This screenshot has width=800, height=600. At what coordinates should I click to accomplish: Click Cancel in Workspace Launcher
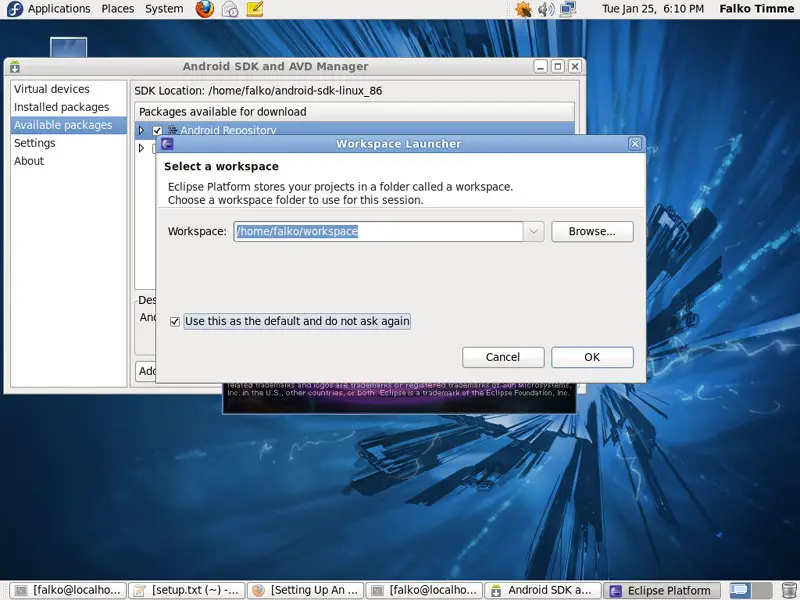[x=503, y=357]
